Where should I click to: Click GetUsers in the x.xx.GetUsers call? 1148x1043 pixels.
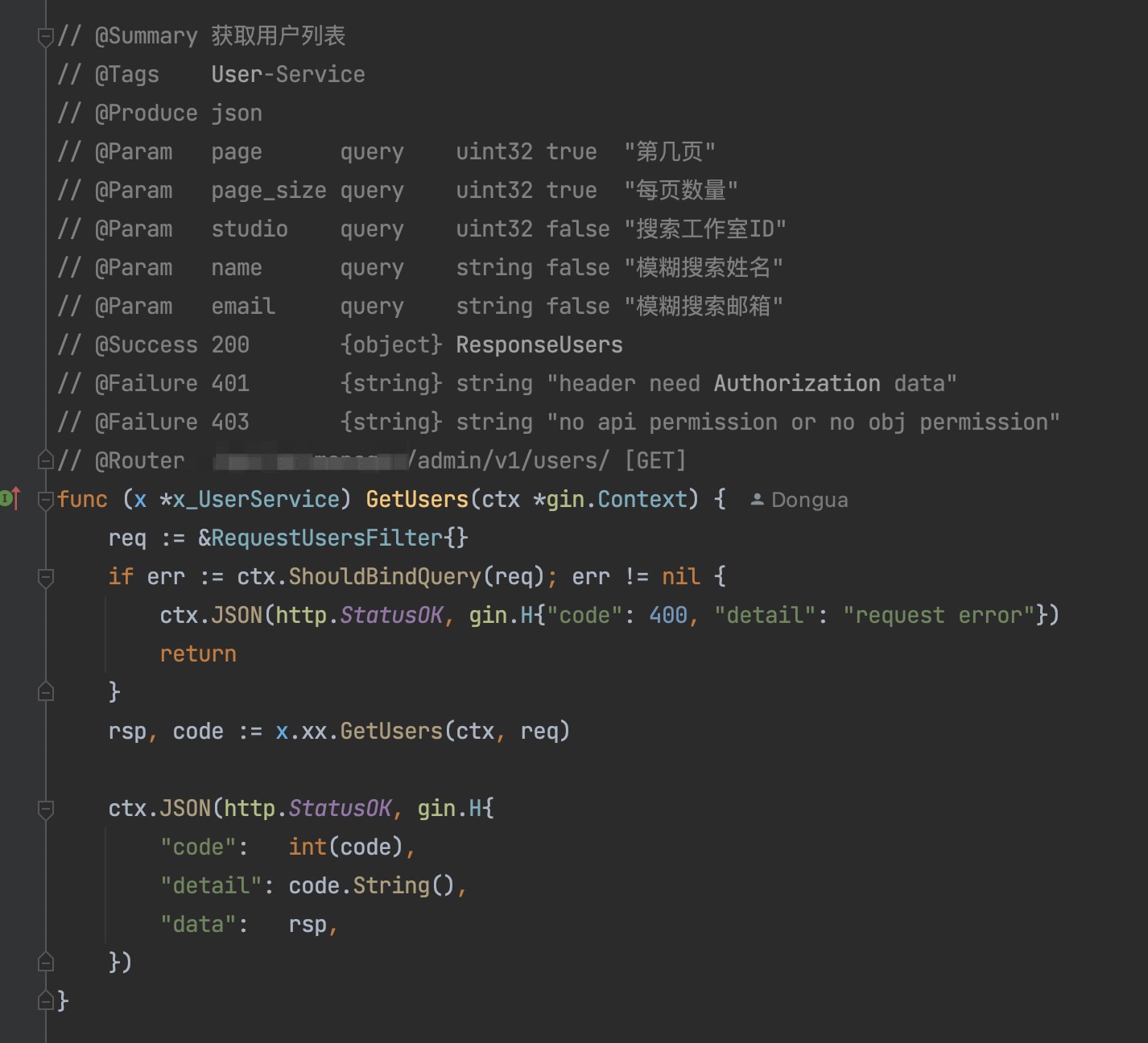[x=391, y=731]
